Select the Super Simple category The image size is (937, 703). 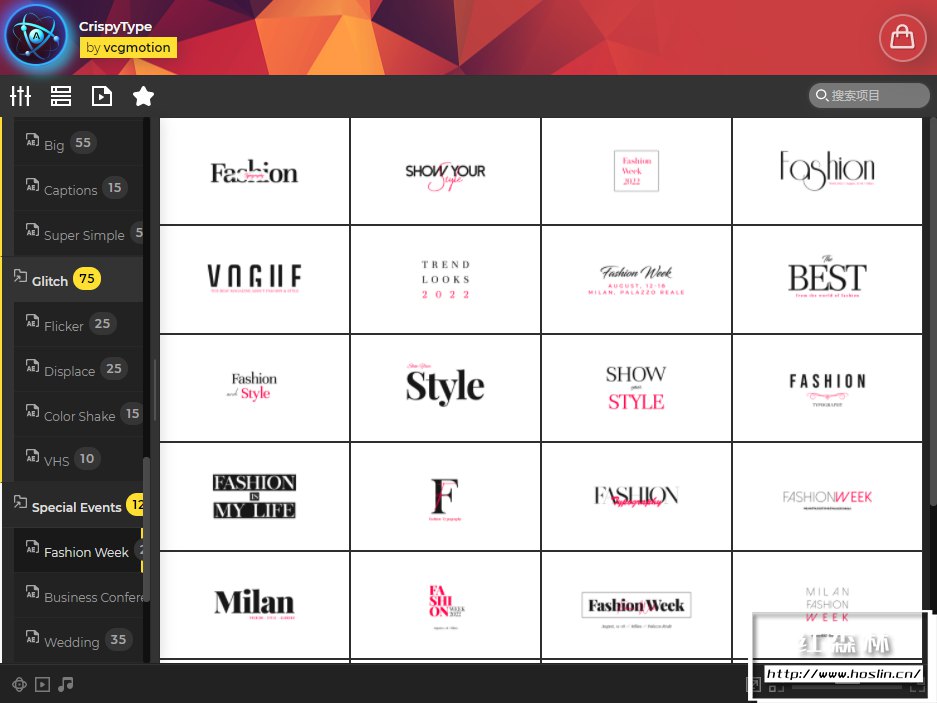coord(78,233)
